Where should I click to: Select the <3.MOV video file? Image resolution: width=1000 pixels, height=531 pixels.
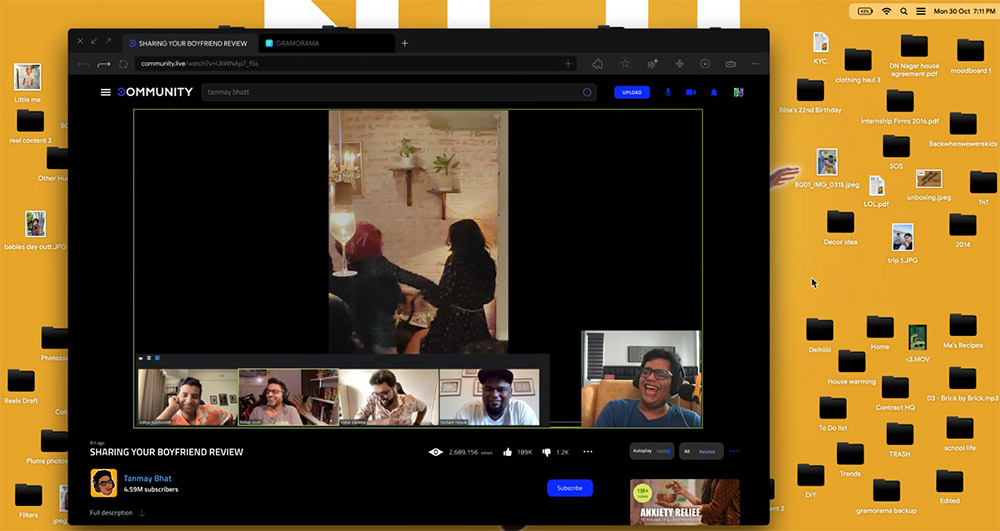(x=917, y=343)
